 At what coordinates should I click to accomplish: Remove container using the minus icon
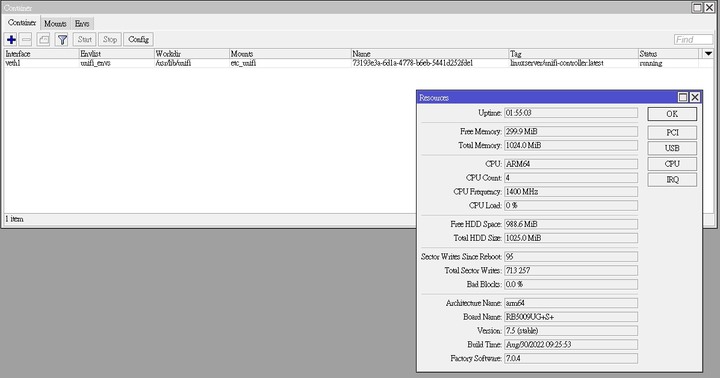26,40
